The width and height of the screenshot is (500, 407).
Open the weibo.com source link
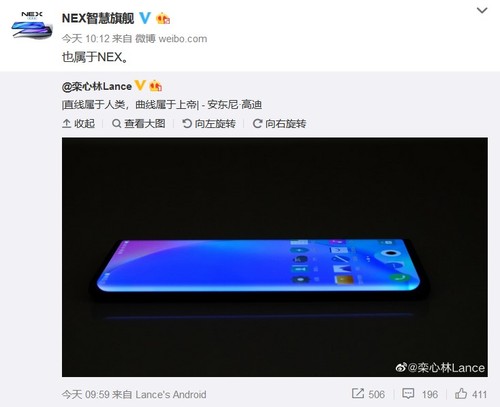[183, 39]
